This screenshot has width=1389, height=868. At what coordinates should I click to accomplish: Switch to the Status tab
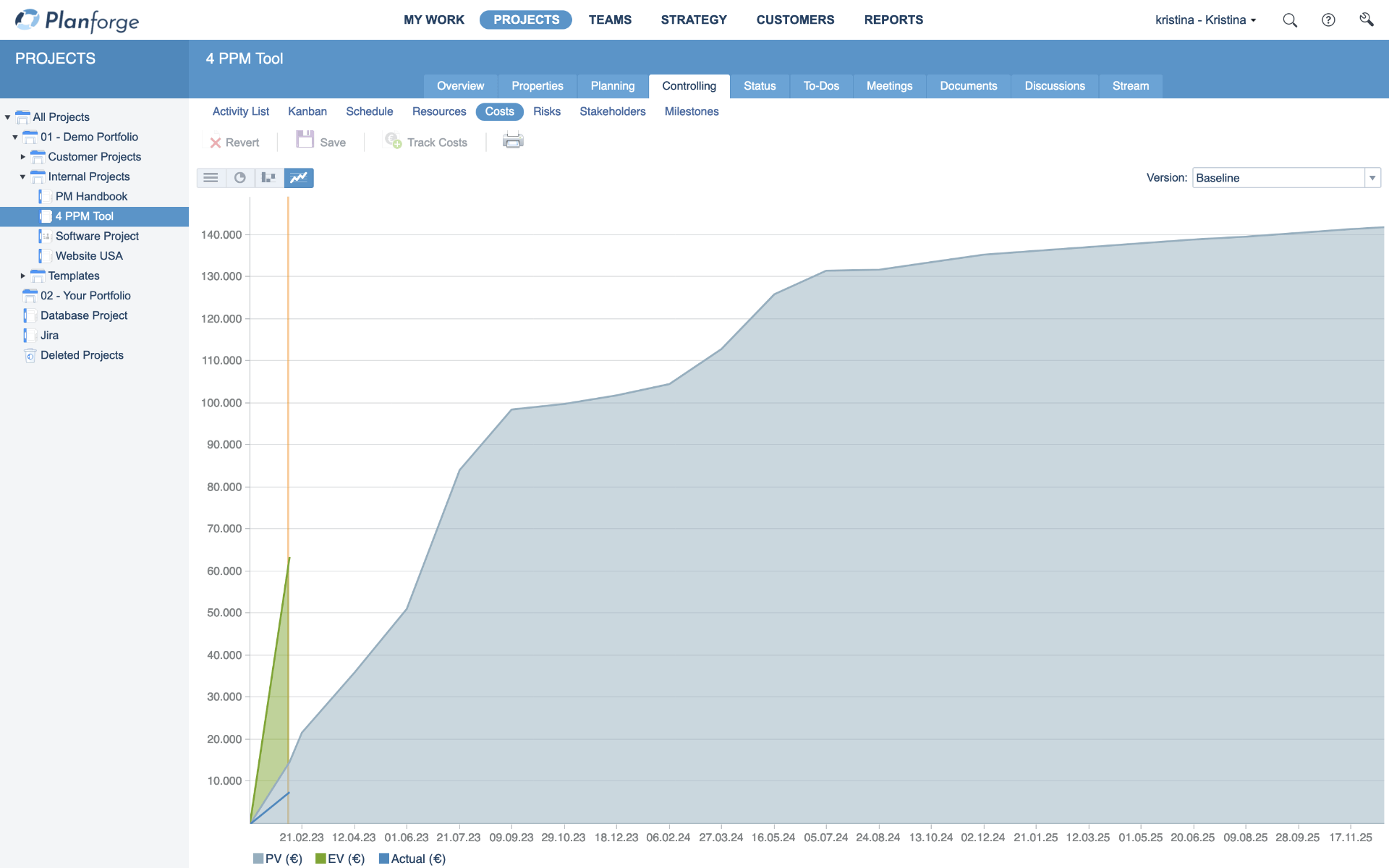point(760,86)
